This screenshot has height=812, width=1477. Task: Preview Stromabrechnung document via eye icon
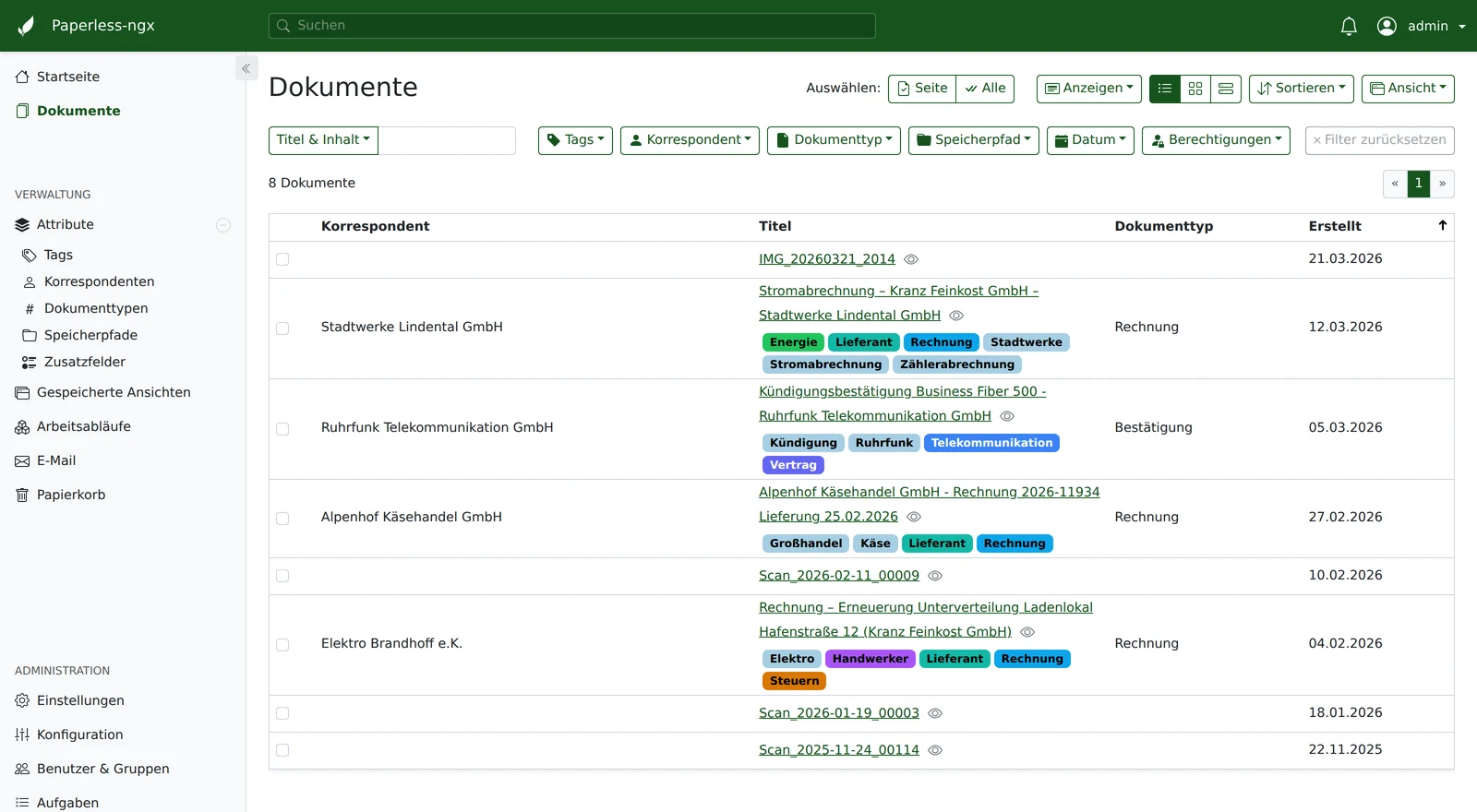(956, 316)
